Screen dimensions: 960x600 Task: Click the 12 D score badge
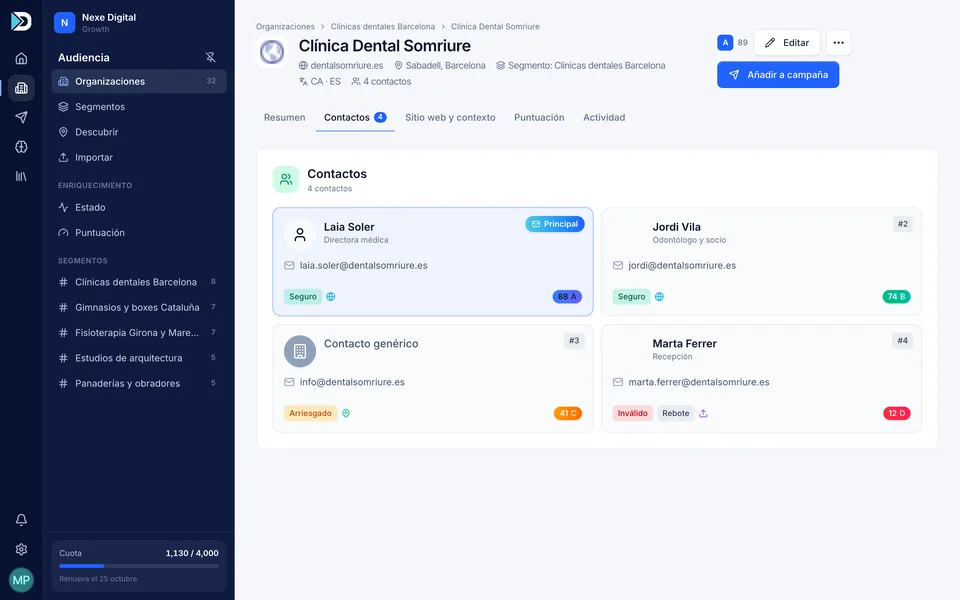pyautogui.click(x=896, y=413)
